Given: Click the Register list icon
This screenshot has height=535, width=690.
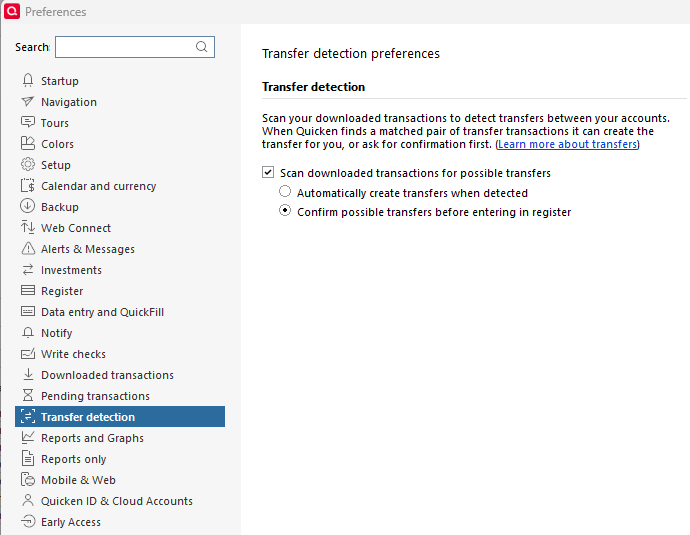Looking at the screenshot, I should [28, 290].
